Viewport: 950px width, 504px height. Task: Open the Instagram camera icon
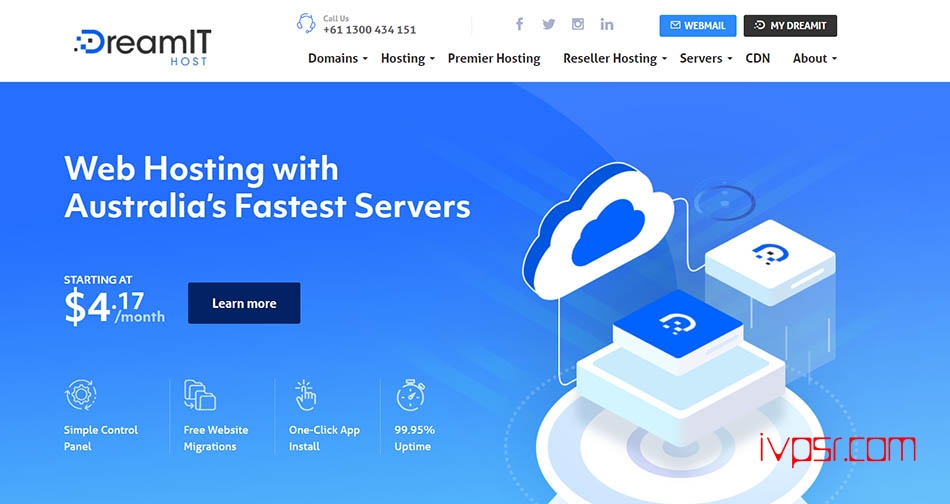[x=578, y=24]
